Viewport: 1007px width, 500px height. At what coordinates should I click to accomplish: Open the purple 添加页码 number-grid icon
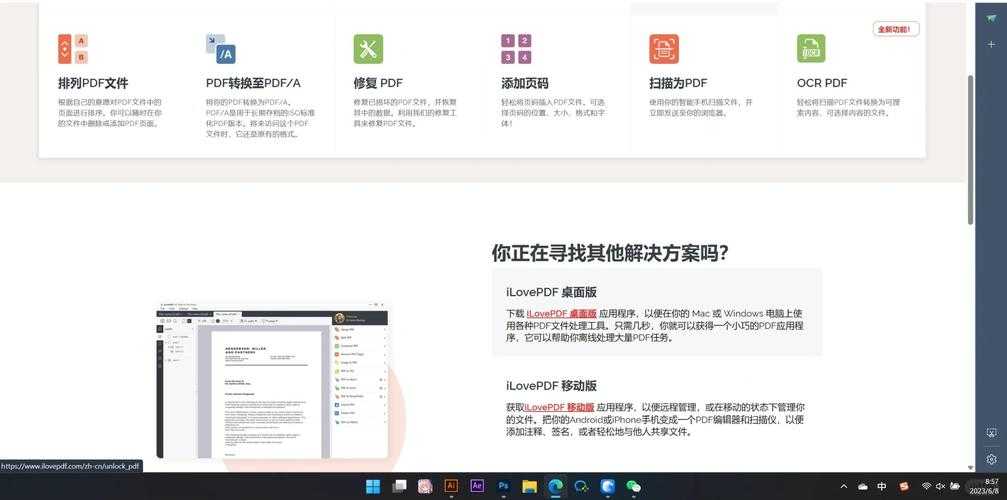[516, 49]
